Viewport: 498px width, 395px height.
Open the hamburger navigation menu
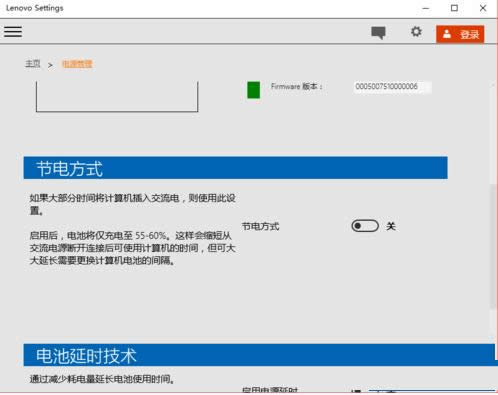tap(13, 32)
